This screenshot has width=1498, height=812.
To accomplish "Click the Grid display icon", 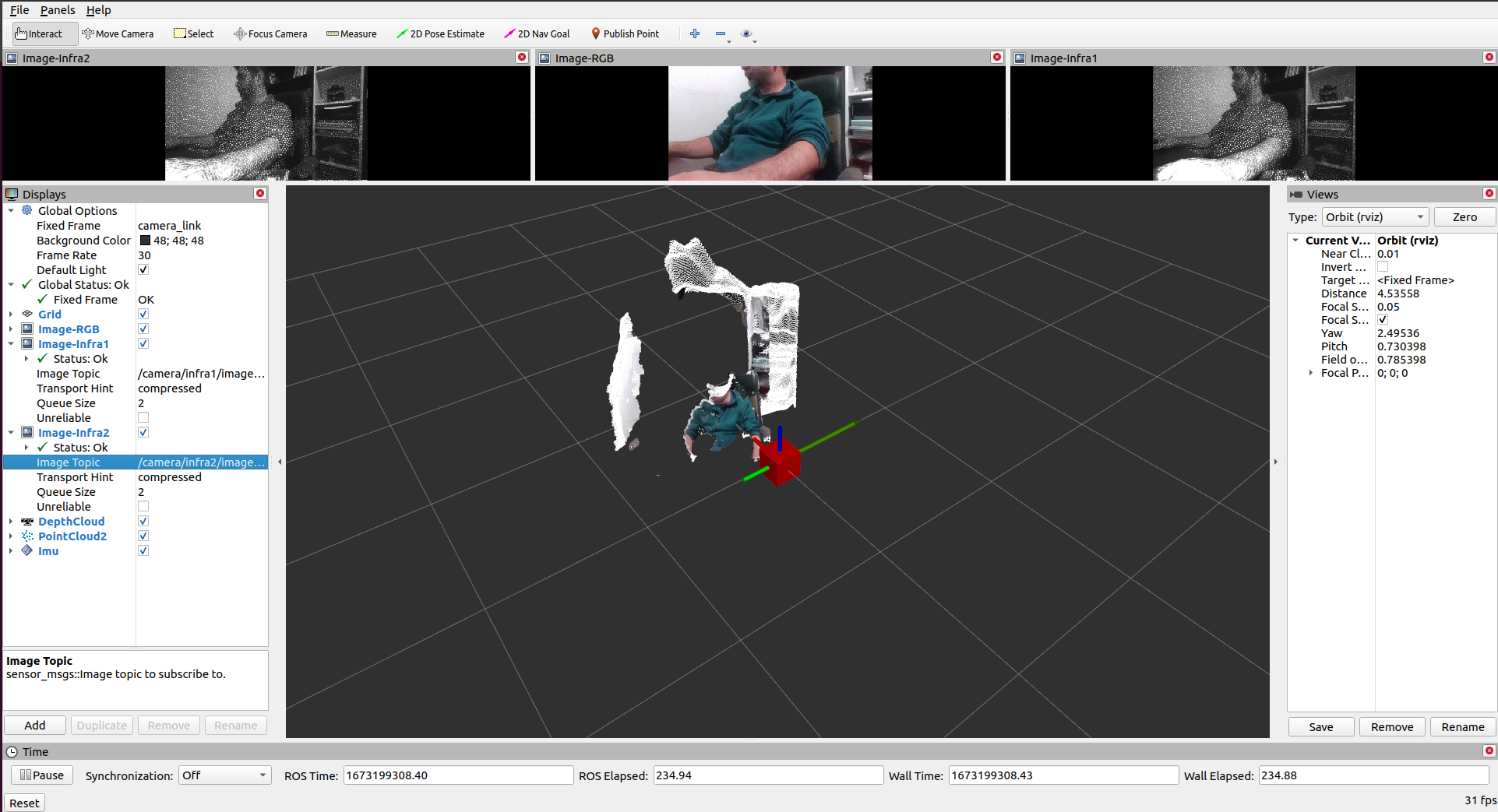I will click(x=27, y=315).
